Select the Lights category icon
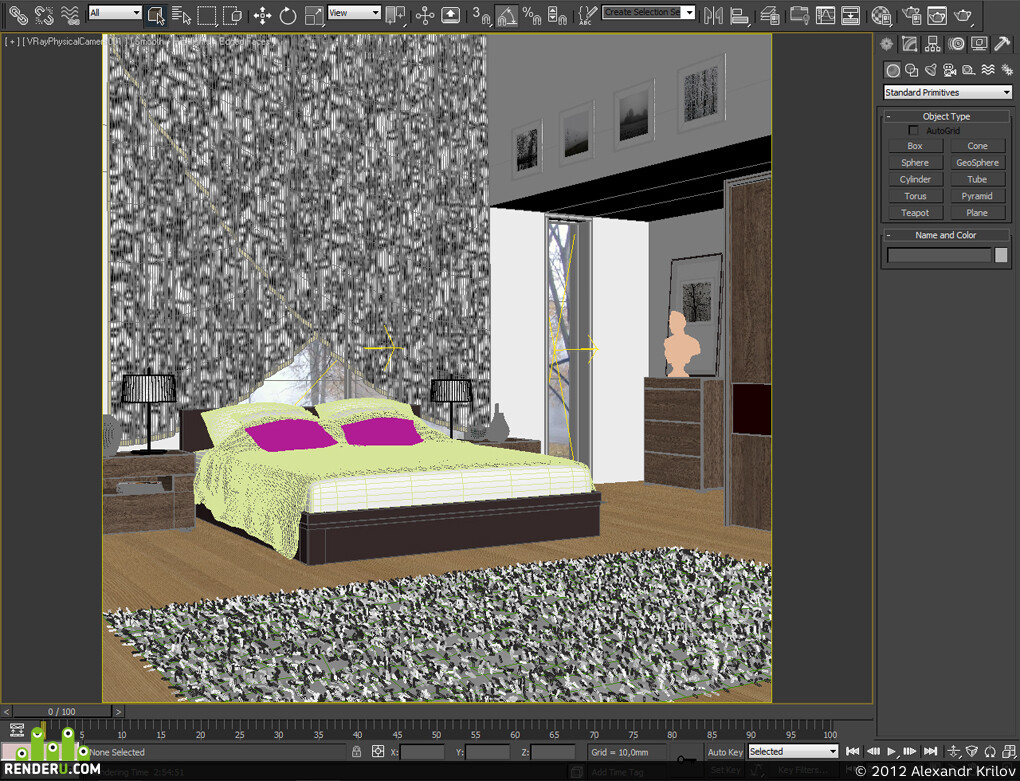The width and height of the screenshot is (1020, 781). pyautogui.click(x=931, y=70)
